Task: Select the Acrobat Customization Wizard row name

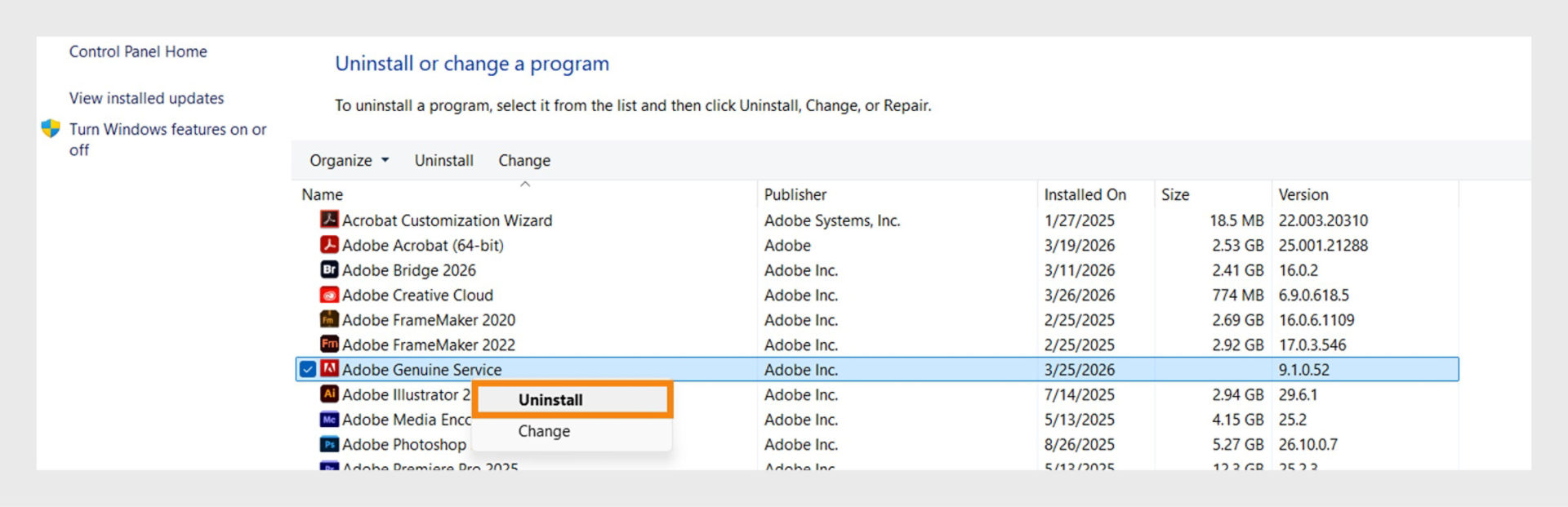Action: click(447, 220)
